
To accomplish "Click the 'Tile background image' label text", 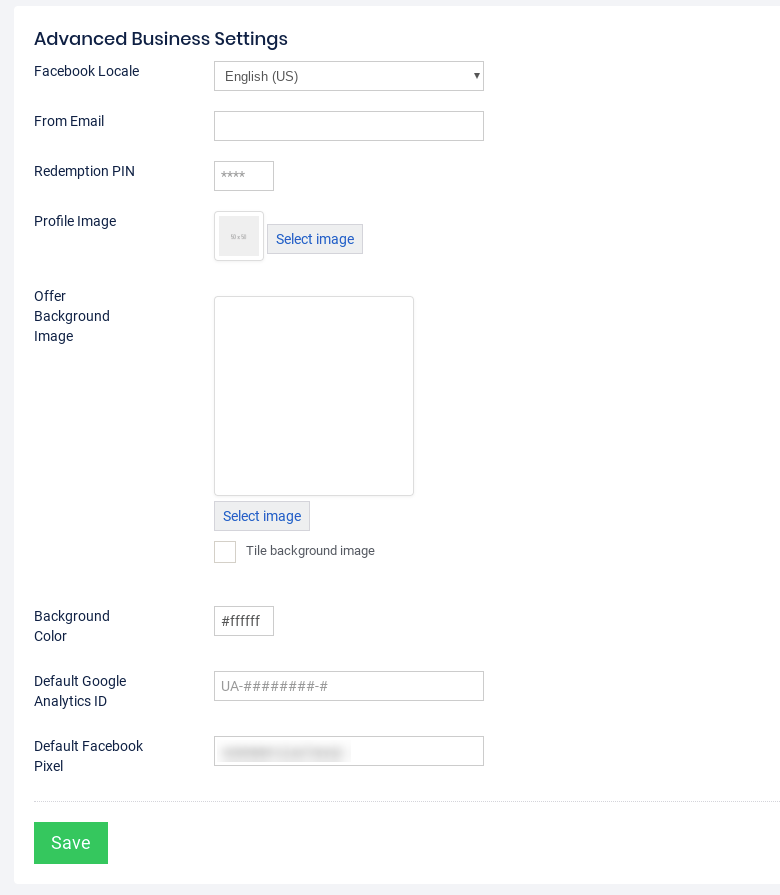I will (x=310, y=551).
